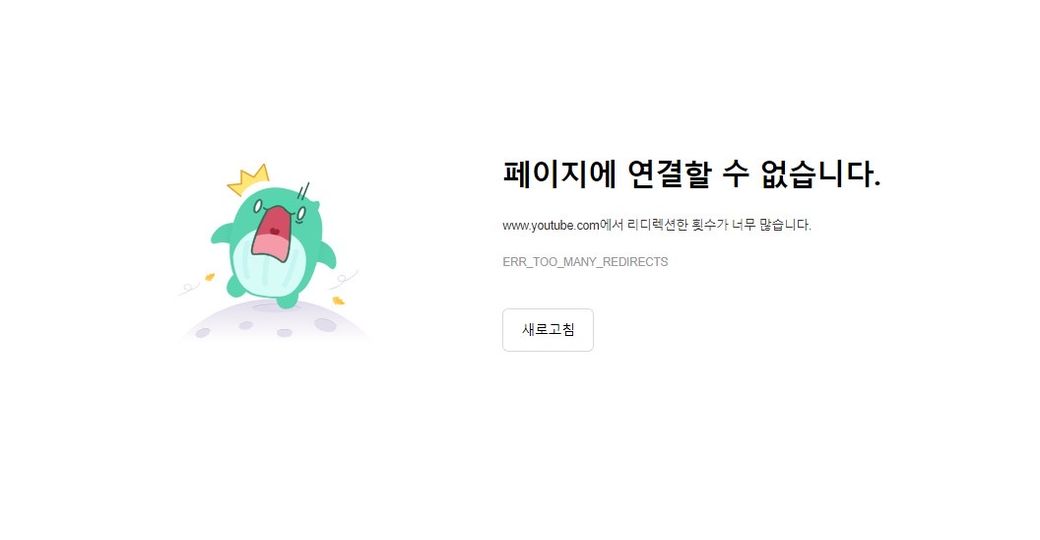
Task: Click the 새로고침 refresh button
Action: pos(547,330)
